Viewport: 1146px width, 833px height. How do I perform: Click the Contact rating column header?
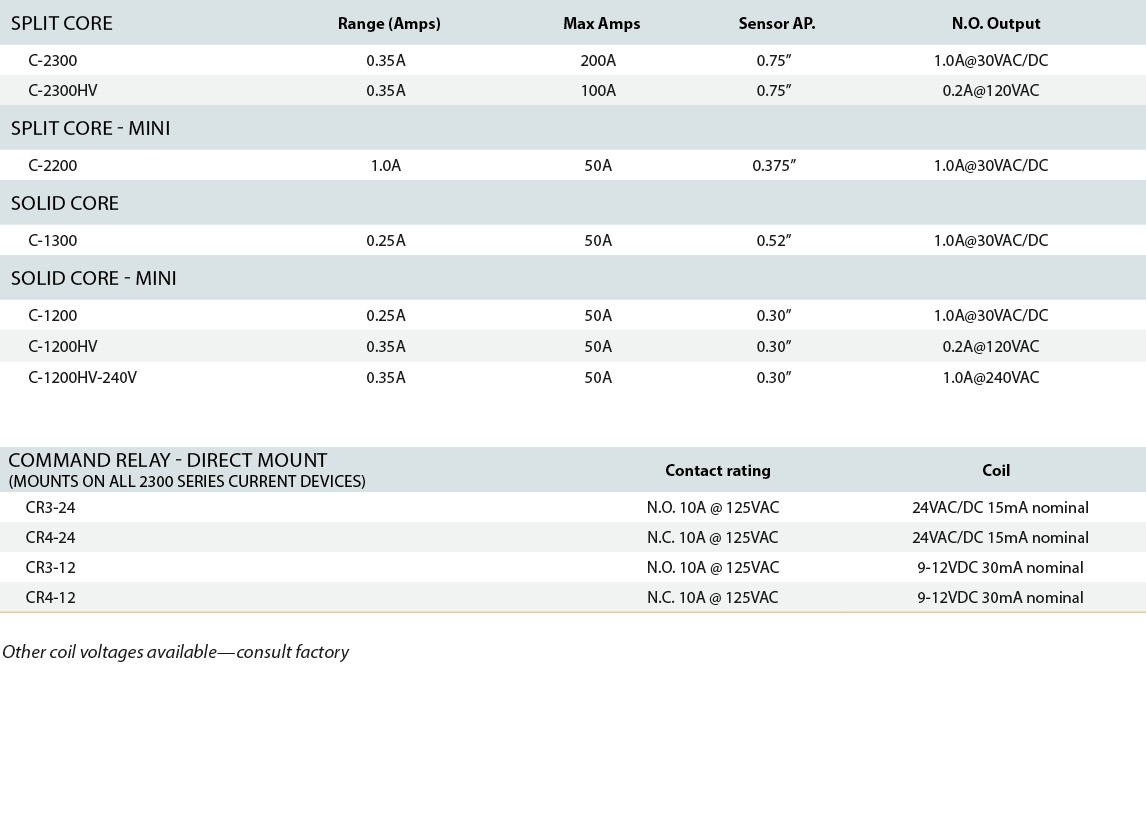718,471
